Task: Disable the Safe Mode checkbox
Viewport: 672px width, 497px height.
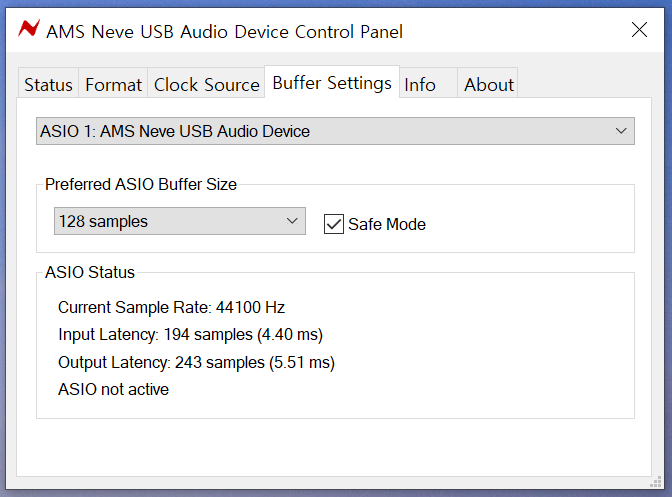Action: pyautogui.click(x=333, y=224)
